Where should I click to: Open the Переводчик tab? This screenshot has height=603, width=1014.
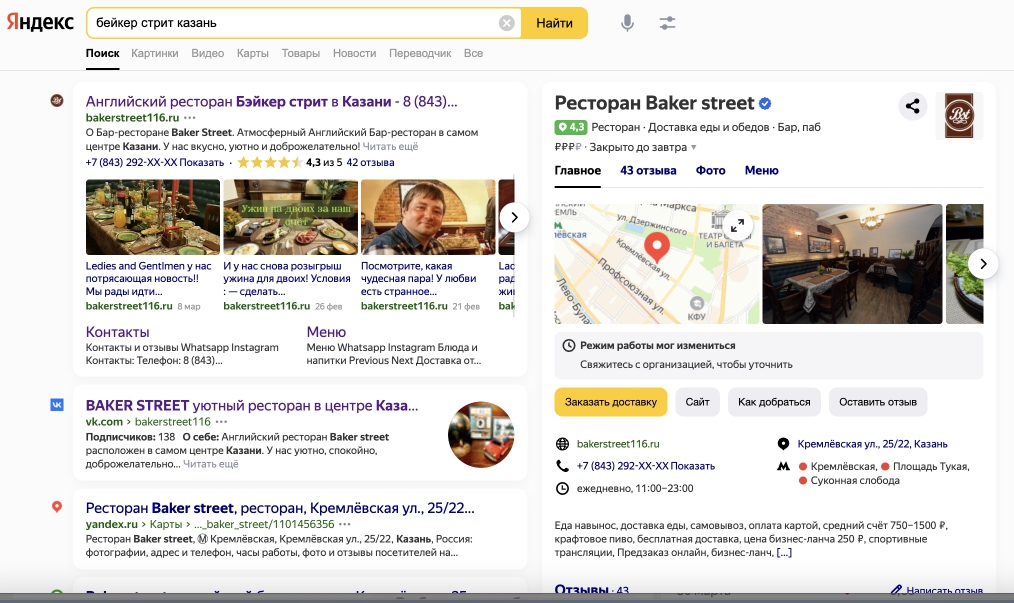click(420, 53)
